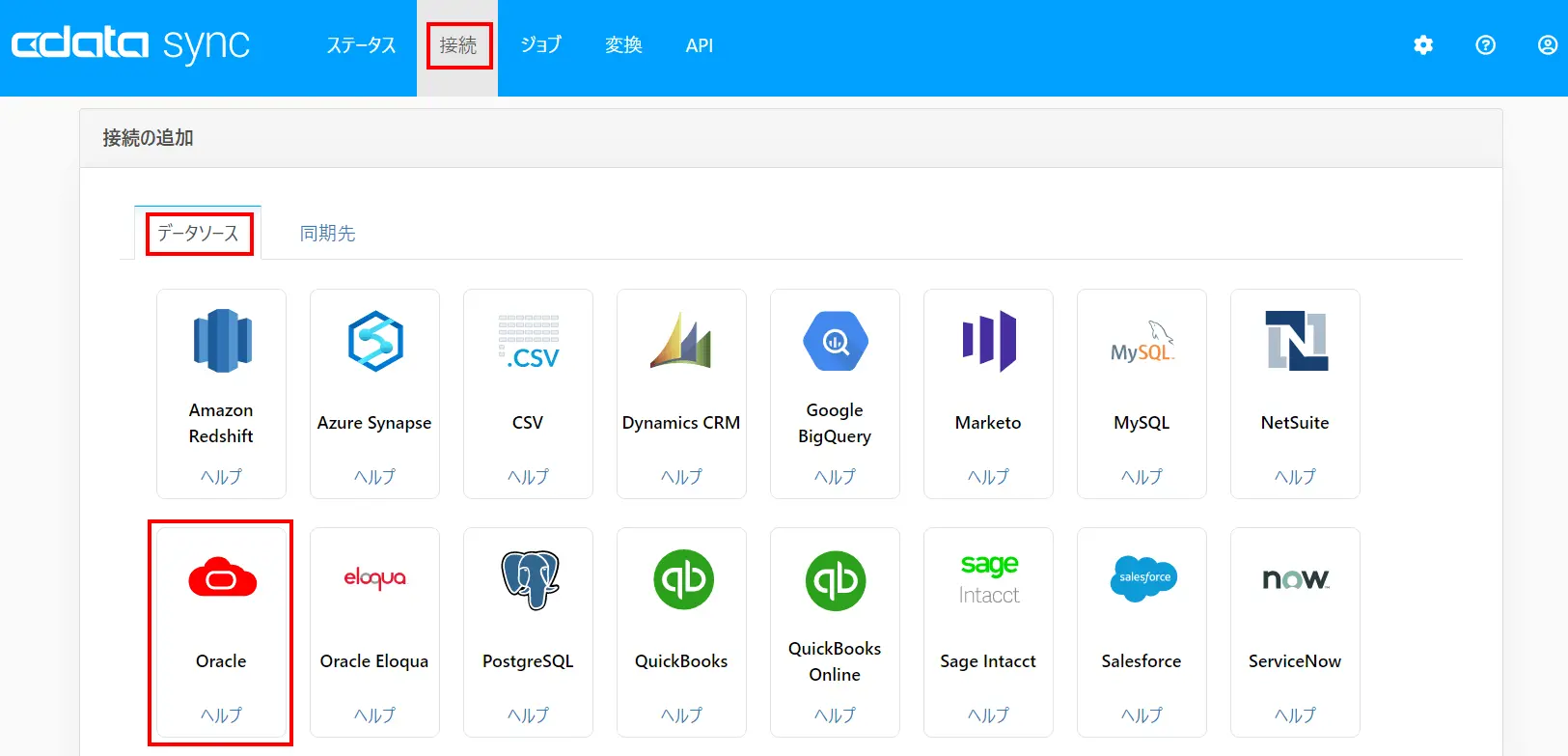1568x756 pixels.
Task: Select the Marketo icon
Action: 989,341
